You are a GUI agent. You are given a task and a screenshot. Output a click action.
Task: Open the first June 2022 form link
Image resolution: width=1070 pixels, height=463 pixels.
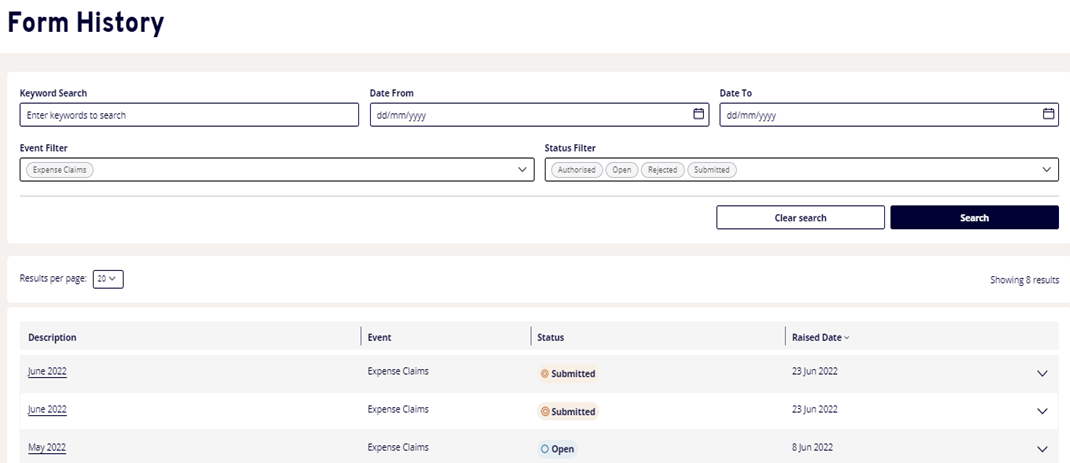pos(47,372)
